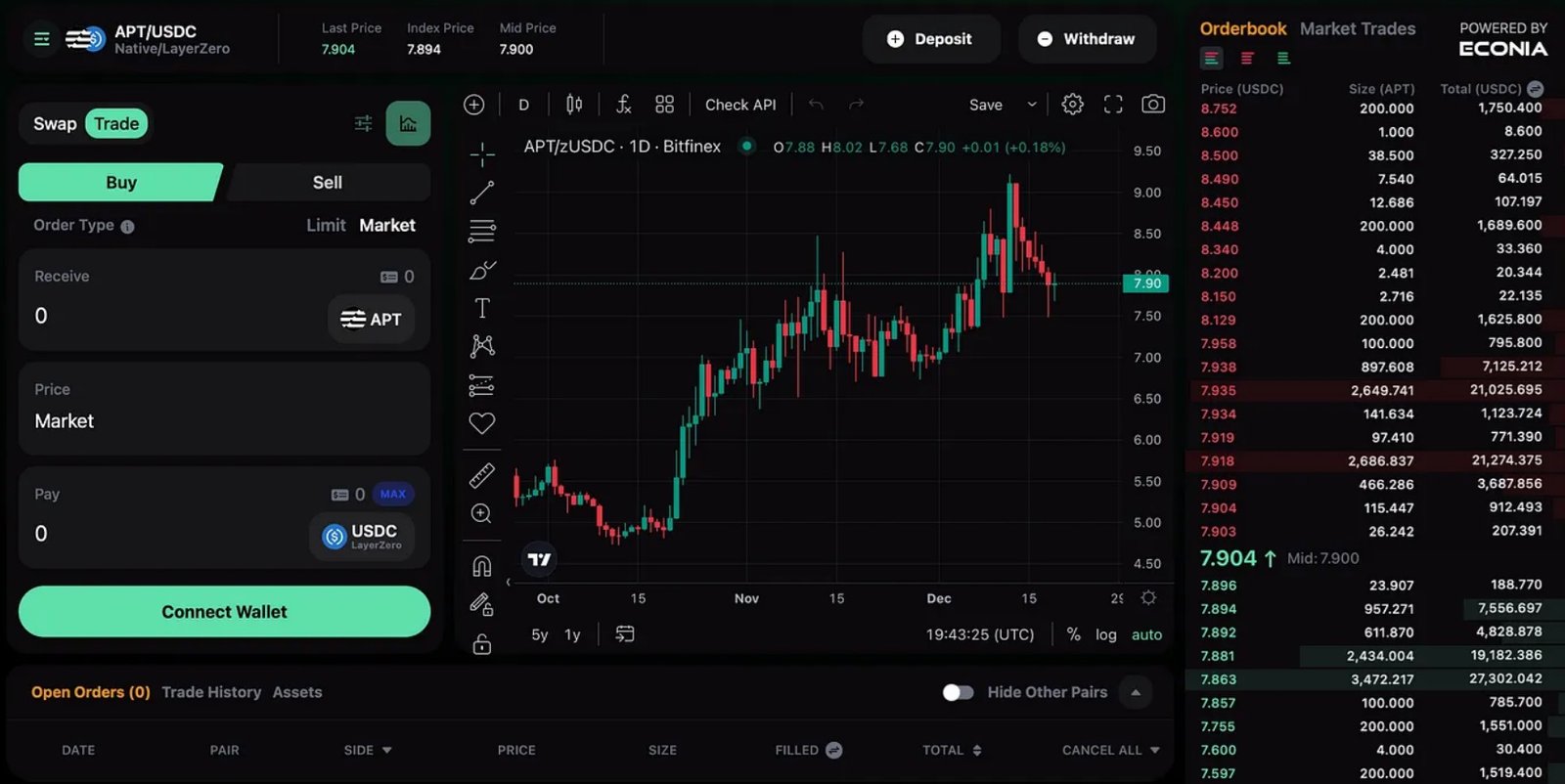This screenshot has height=784, width=1565.
Task: Select the trend line drawing tool
Action: click(x=482, y=193)
